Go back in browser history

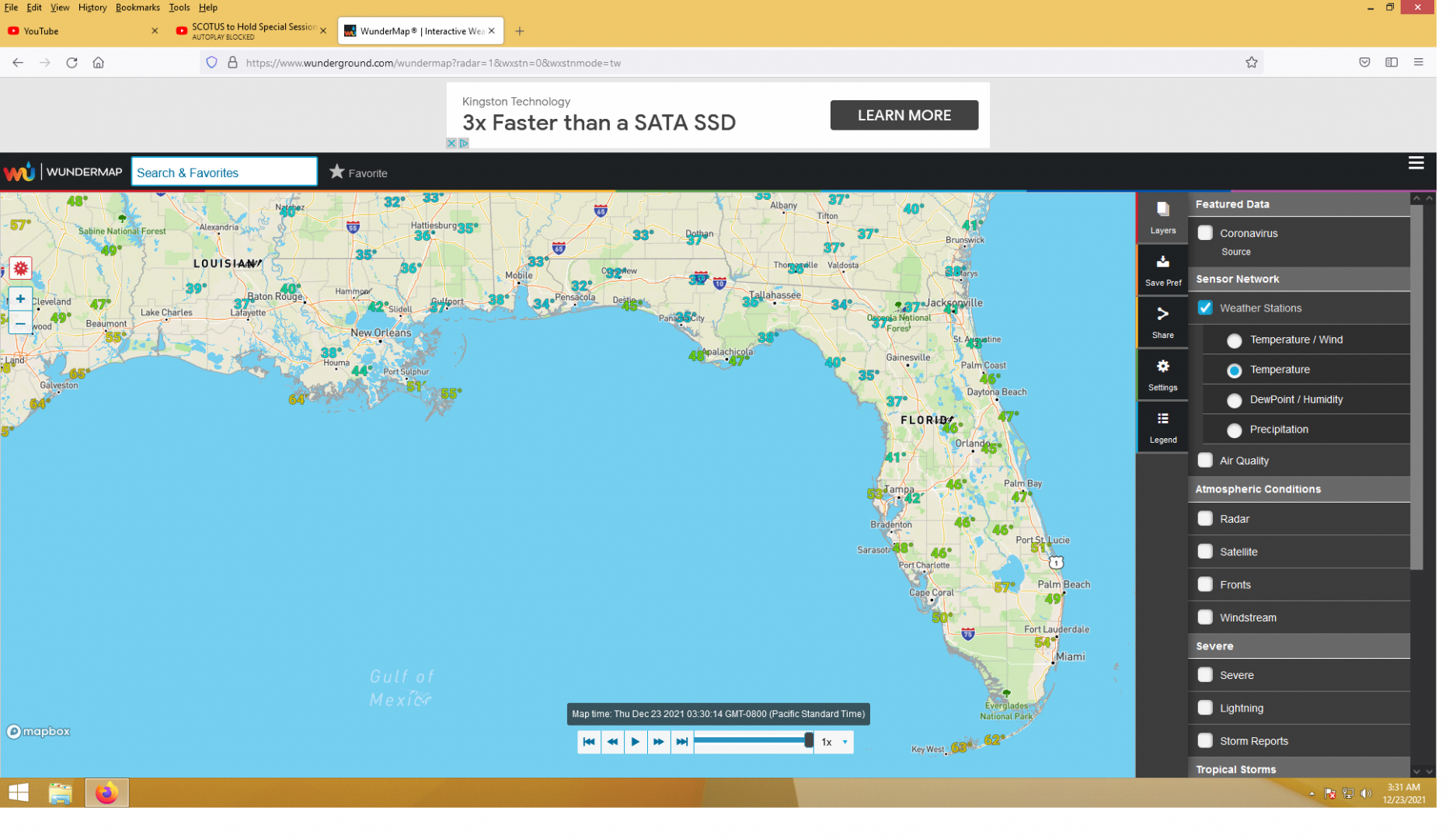point(18,64)
